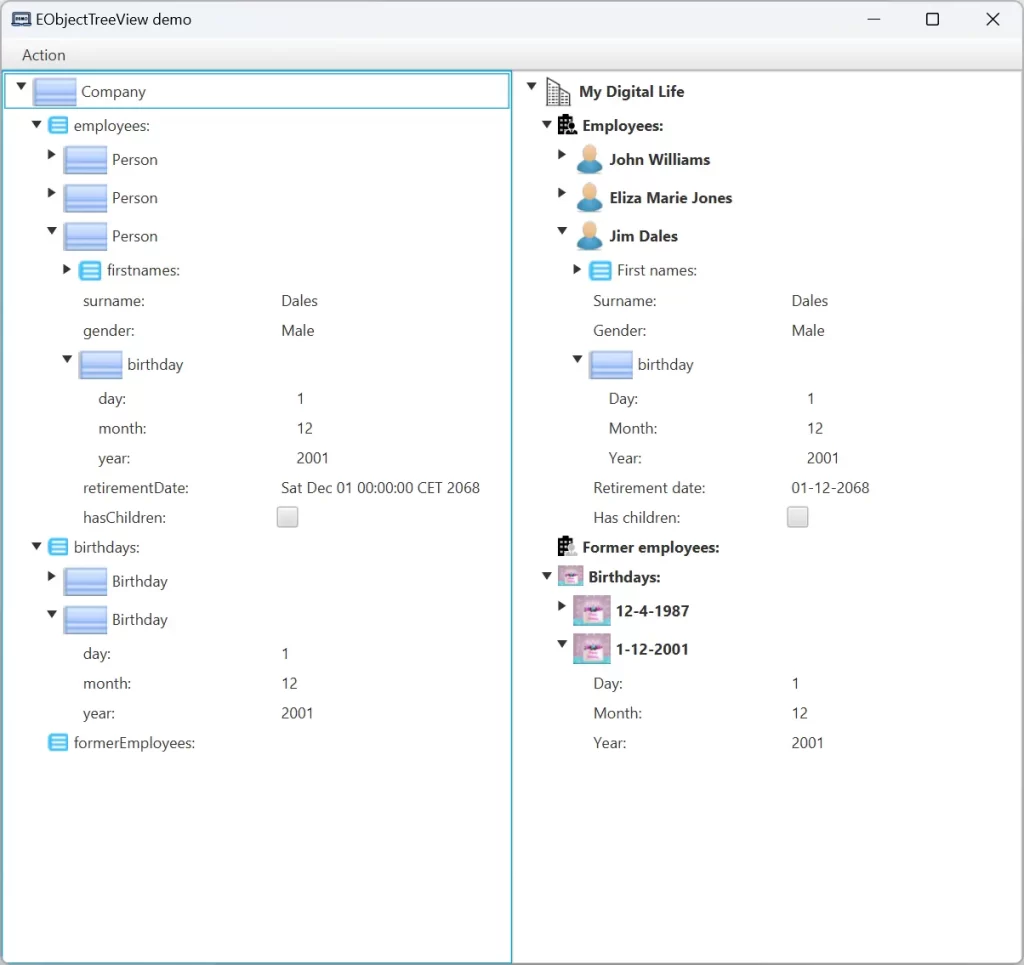Expand the firstnames: list
1024x965 pixels.
[67, 269]
